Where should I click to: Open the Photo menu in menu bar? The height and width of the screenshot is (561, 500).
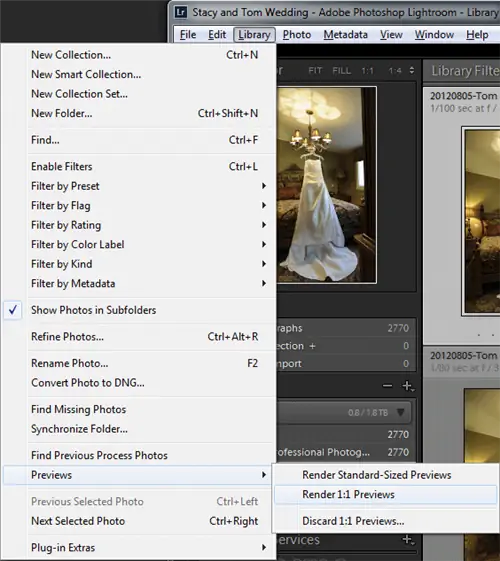(296, 35)
